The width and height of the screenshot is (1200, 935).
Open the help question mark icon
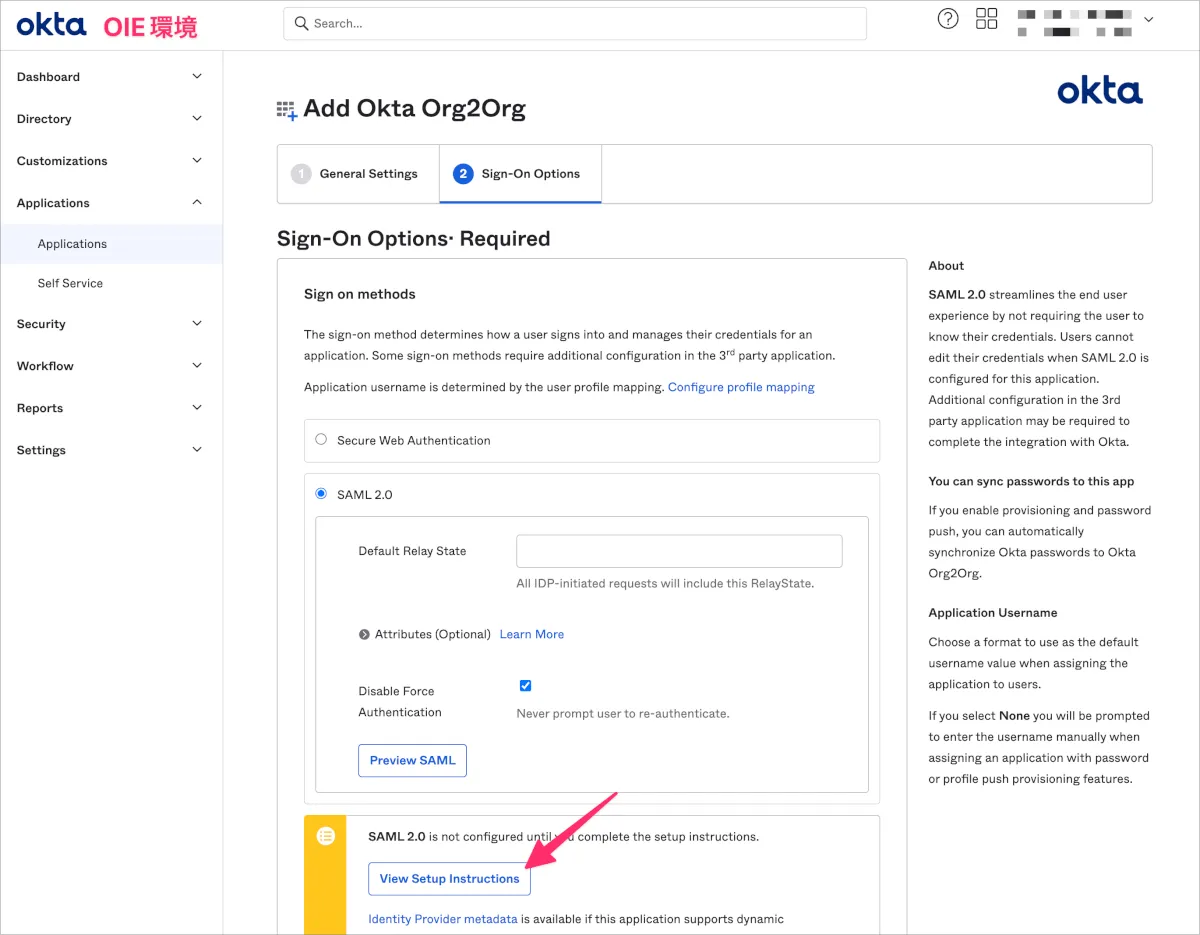[947, 19]
